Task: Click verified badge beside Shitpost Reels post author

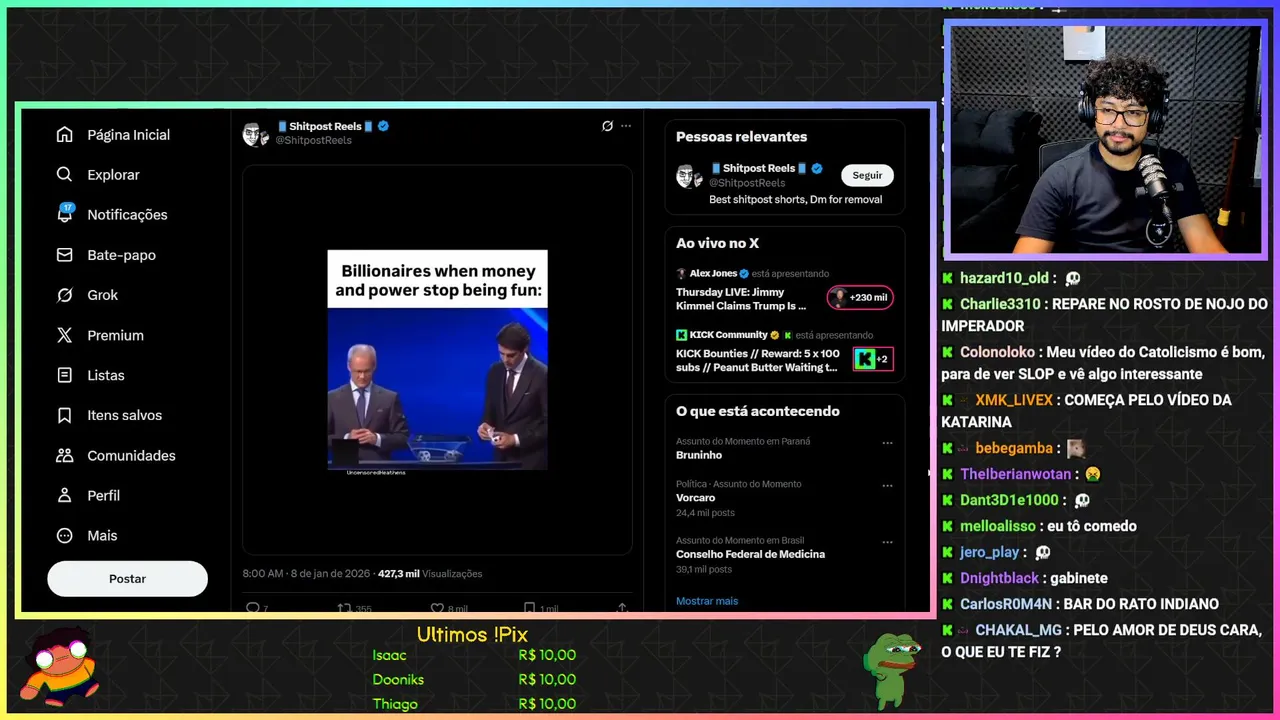Action: 383,126
